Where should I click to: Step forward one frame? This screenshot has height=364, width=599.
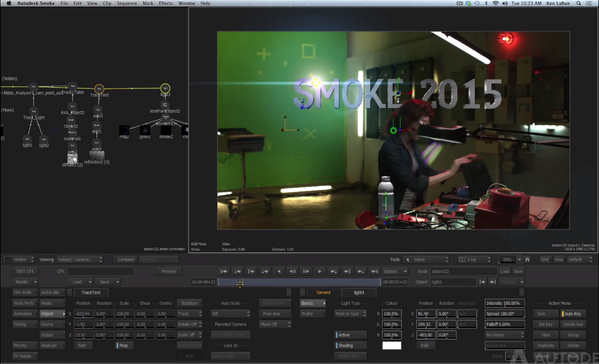click(x=306, y=271)
